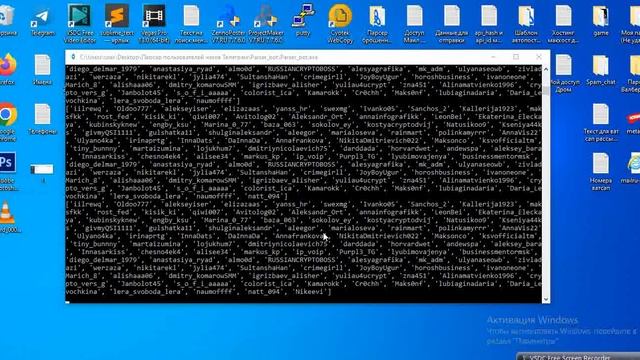Select the Номера ватсап text file
This screenshot has width=640, height=360.
pos(601,171)
